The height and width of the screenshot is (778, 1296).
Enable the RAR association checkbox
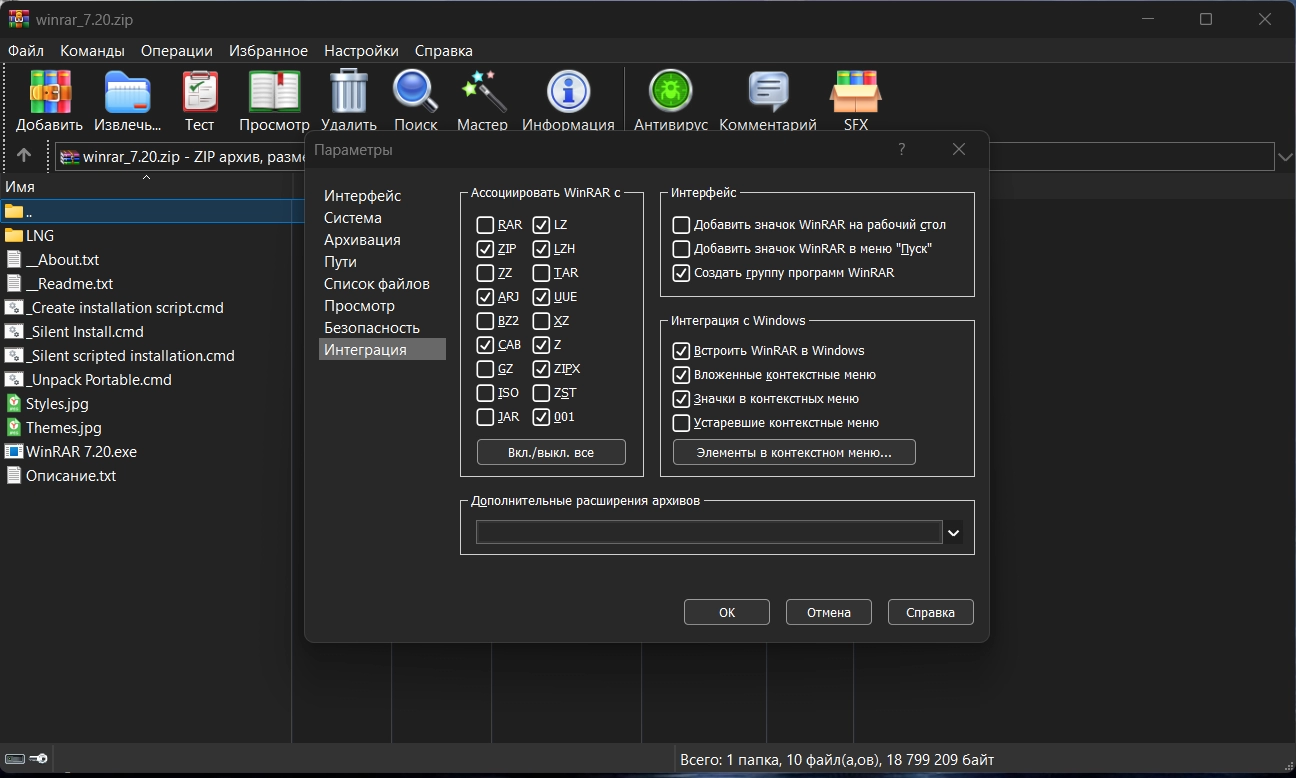(485, 225)
